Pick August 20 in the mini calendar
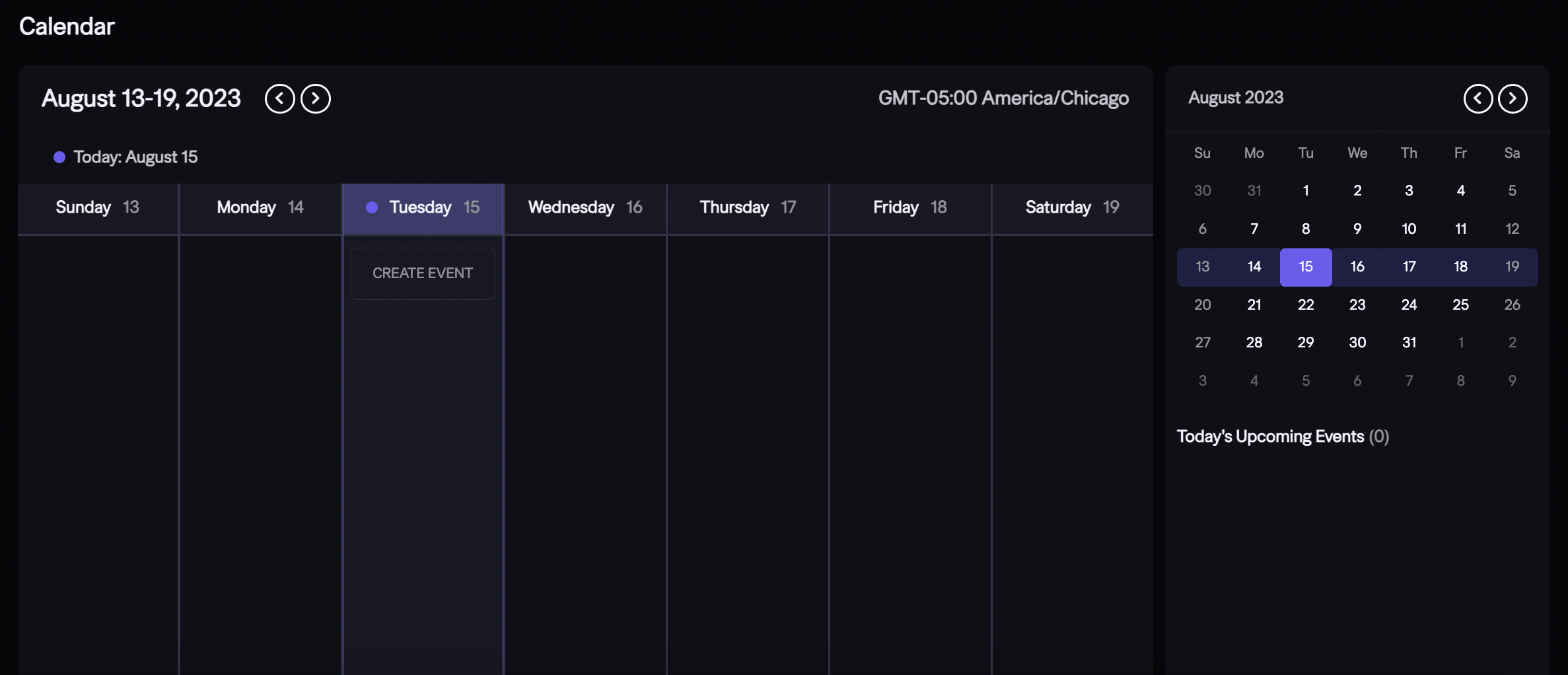Image resolution: width=1568 pixels, height=675 pixels. point(1203,305)
